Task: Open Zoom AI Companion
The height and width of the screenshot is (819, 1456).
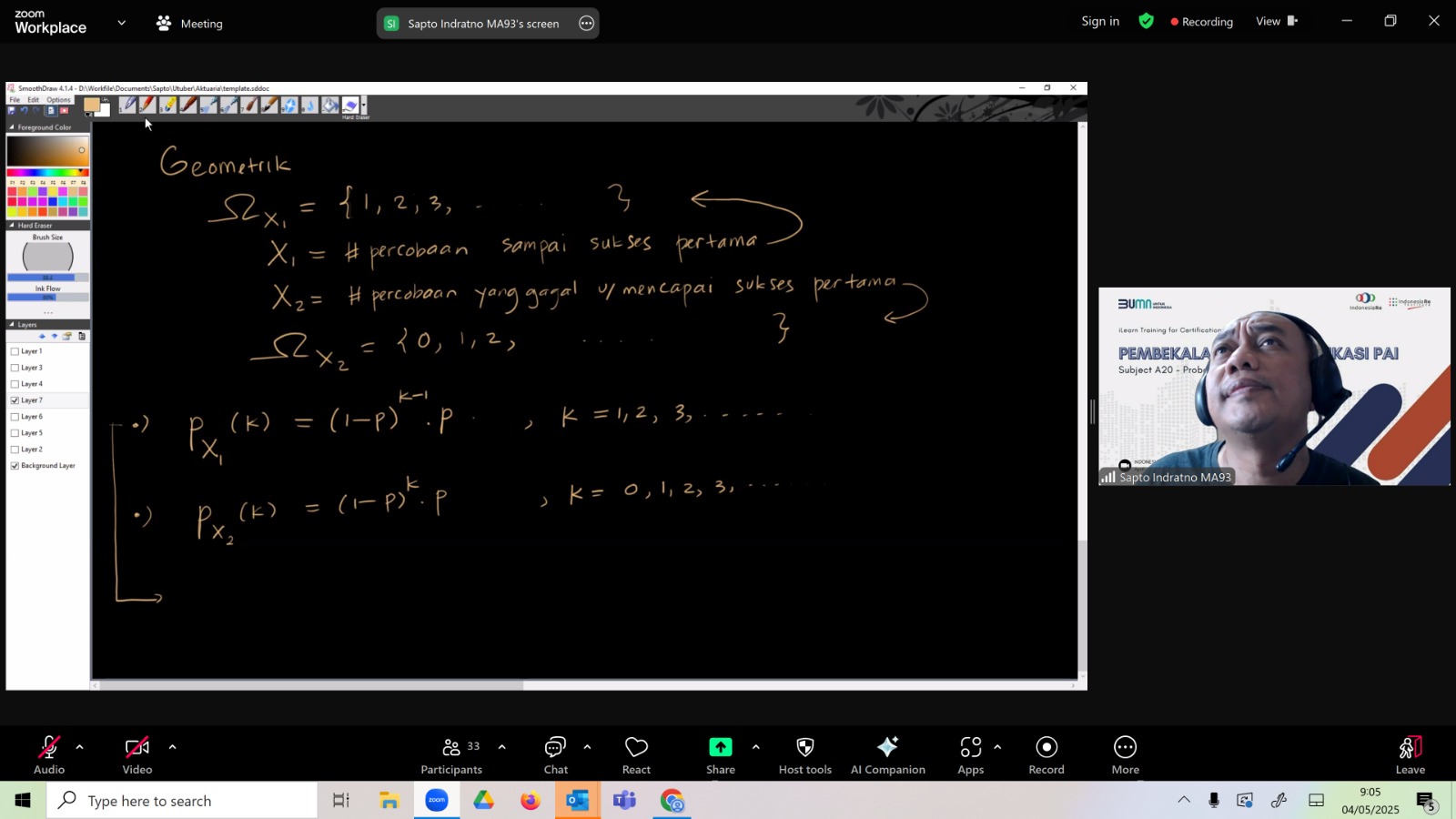Action: [x=887, y=755]
